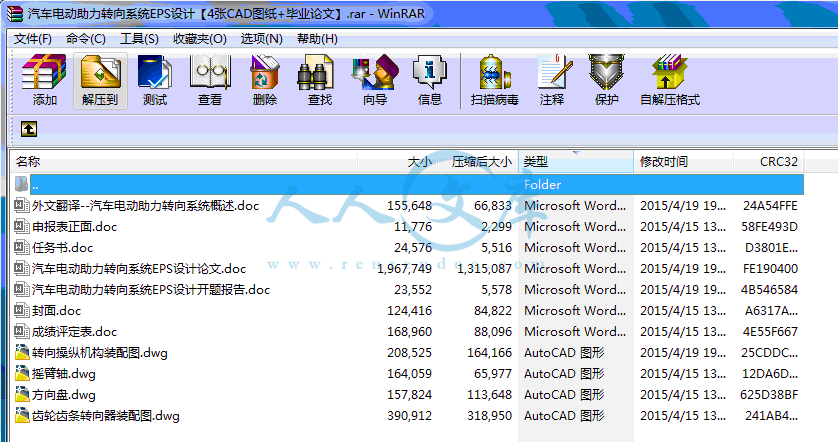Select file 汽车电动助力转向系统EPS设计开题报告.doc
The image size is (838, 442).
coord(151,290)
